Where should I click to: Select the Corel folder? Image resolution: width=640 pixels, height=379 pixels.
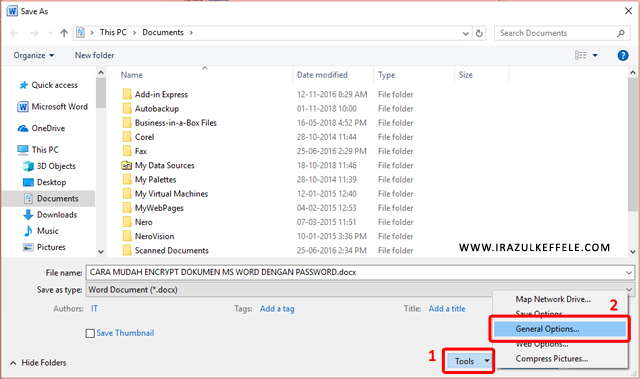pyautogui.click(x=138, y=137)
